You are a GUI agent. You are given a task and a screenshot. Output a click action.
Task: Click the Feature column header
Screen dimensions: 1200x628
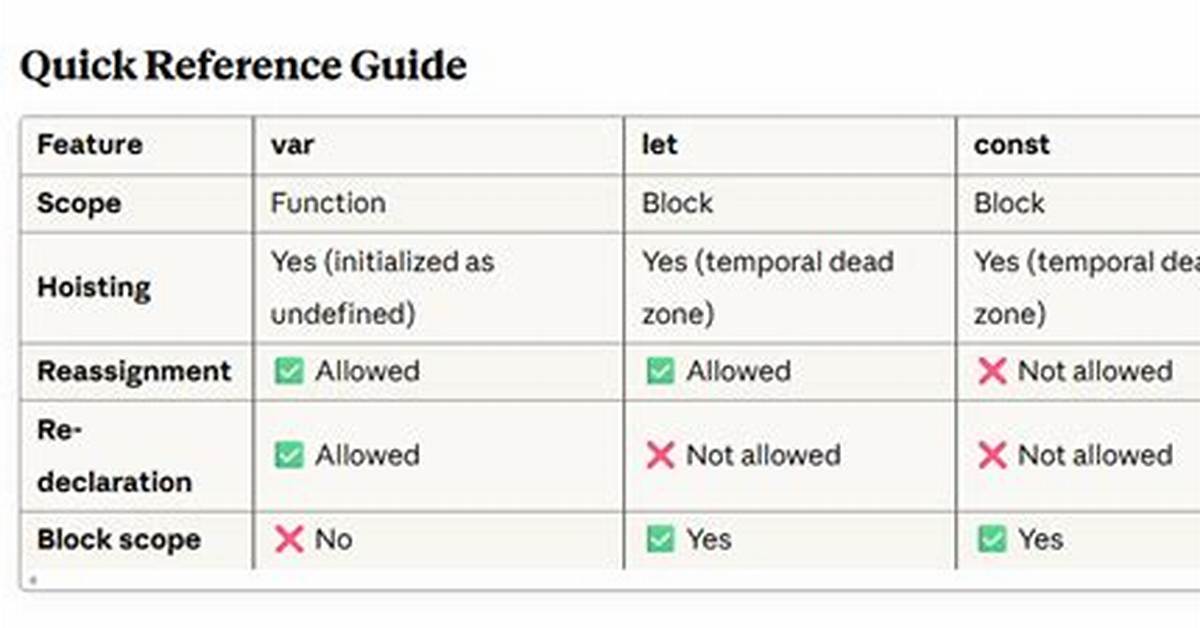tap(89, 145)
